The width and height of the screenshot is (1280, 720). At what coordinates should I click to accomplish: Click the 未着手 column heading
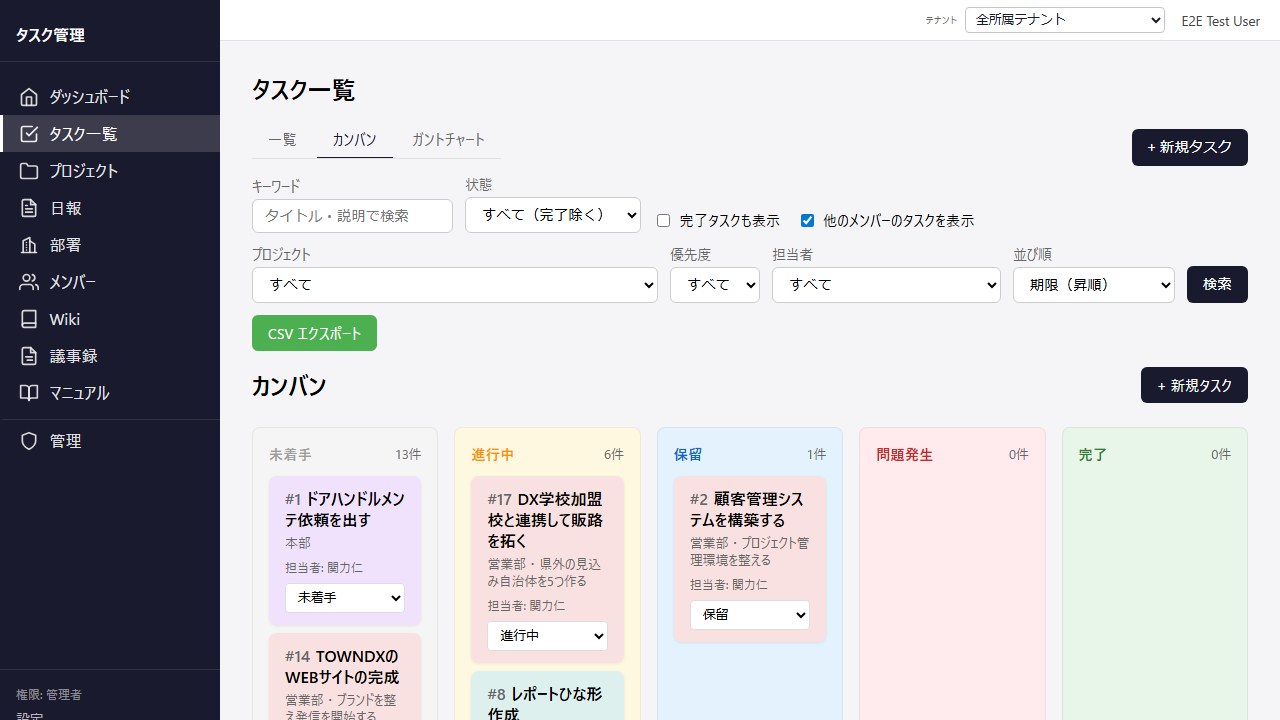point(290,455)
